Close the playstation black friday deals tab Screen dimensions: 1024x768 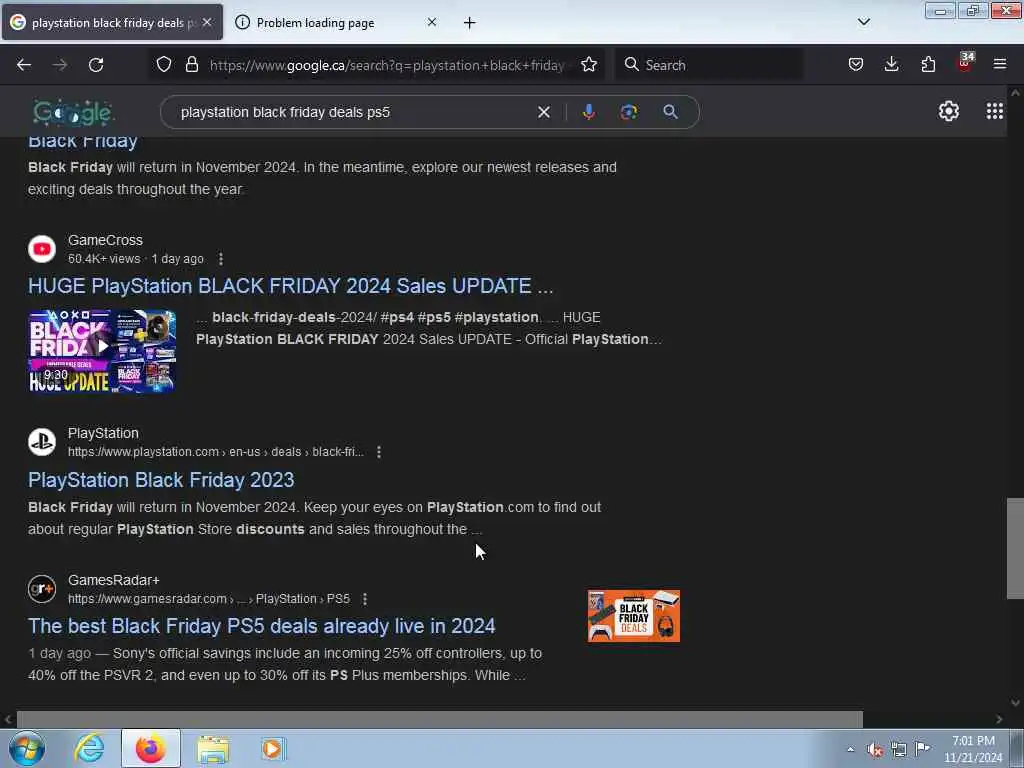click(206, 22)
